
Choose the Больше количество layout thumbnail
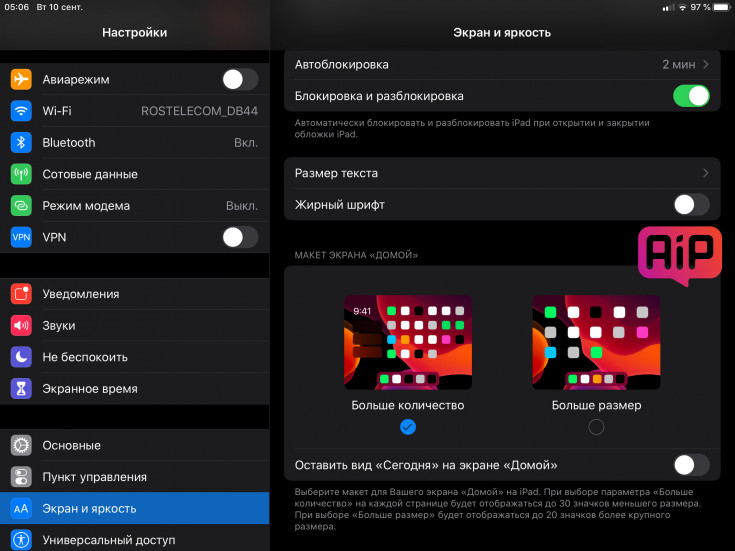tap(408, 342)
